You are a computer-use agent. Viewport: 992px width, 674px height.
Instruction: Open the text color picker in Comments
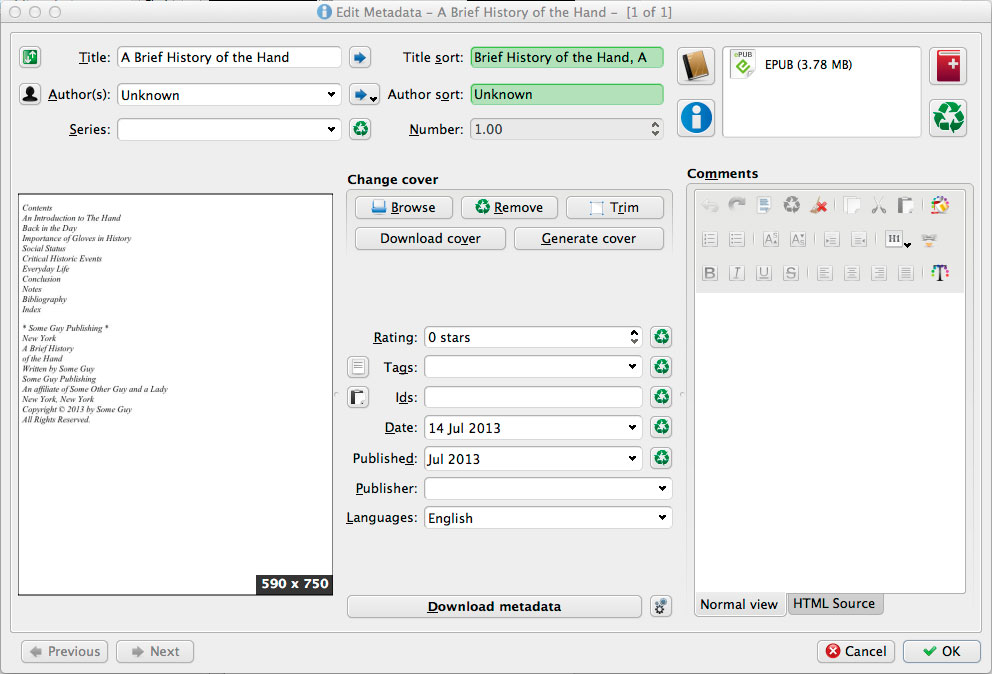point(939,272)
